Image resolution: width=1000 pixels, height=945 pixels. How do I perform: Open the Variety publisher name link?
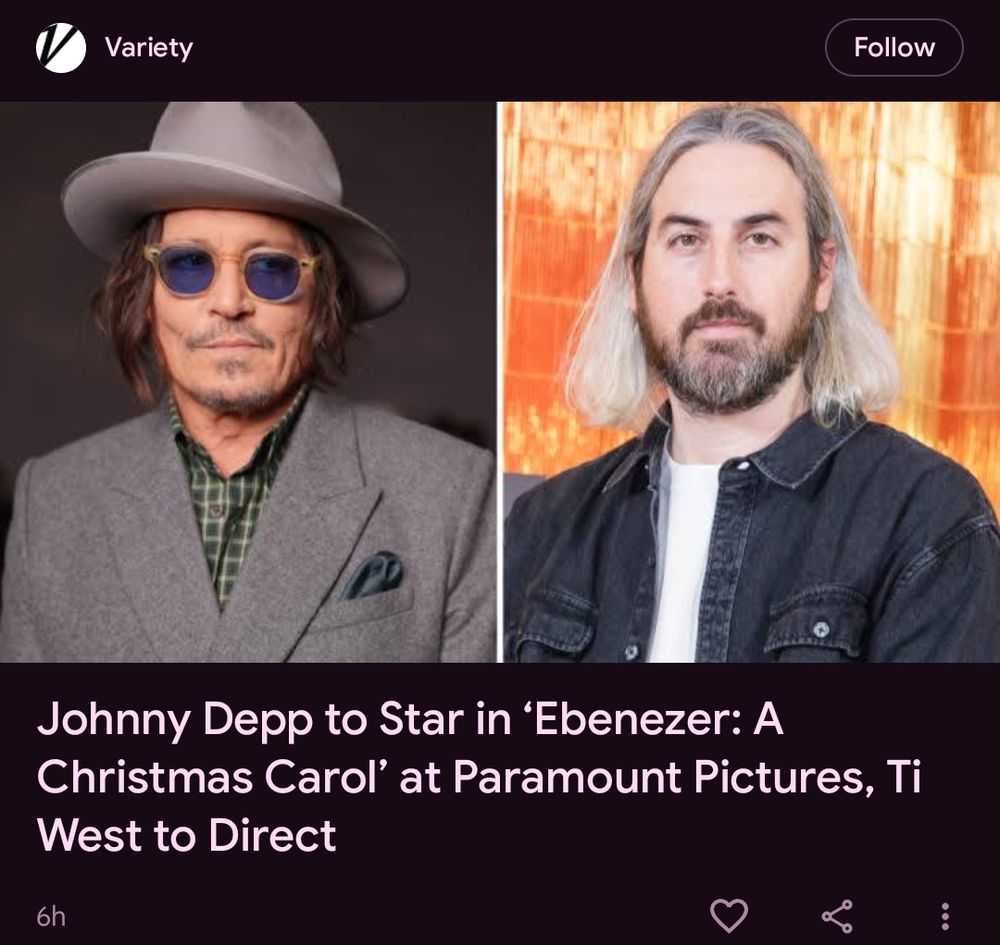tap(149, 48)
